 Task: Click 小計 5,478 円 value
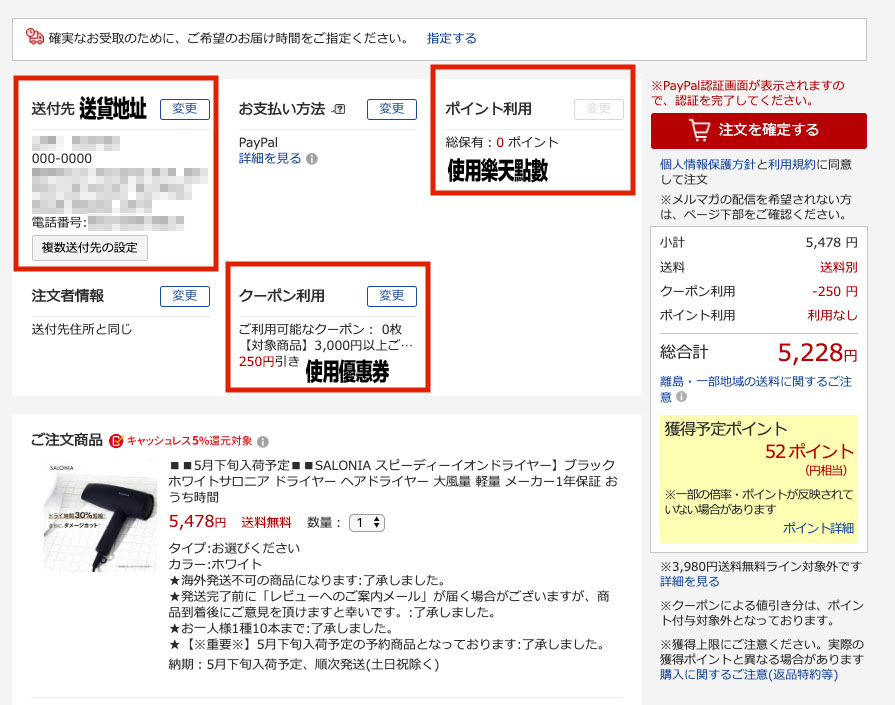tap(831, 243)
